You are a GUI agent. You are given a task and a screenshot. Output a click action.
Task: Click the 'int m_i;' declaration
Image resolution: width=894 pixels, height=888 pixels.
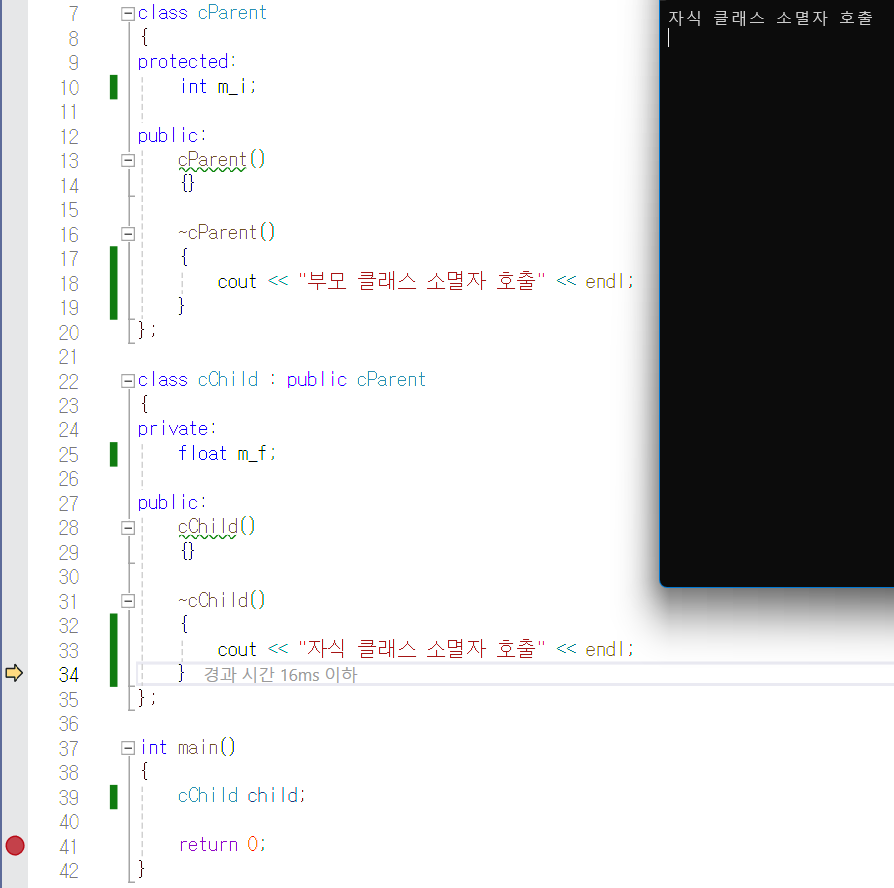tap(218, 86)
